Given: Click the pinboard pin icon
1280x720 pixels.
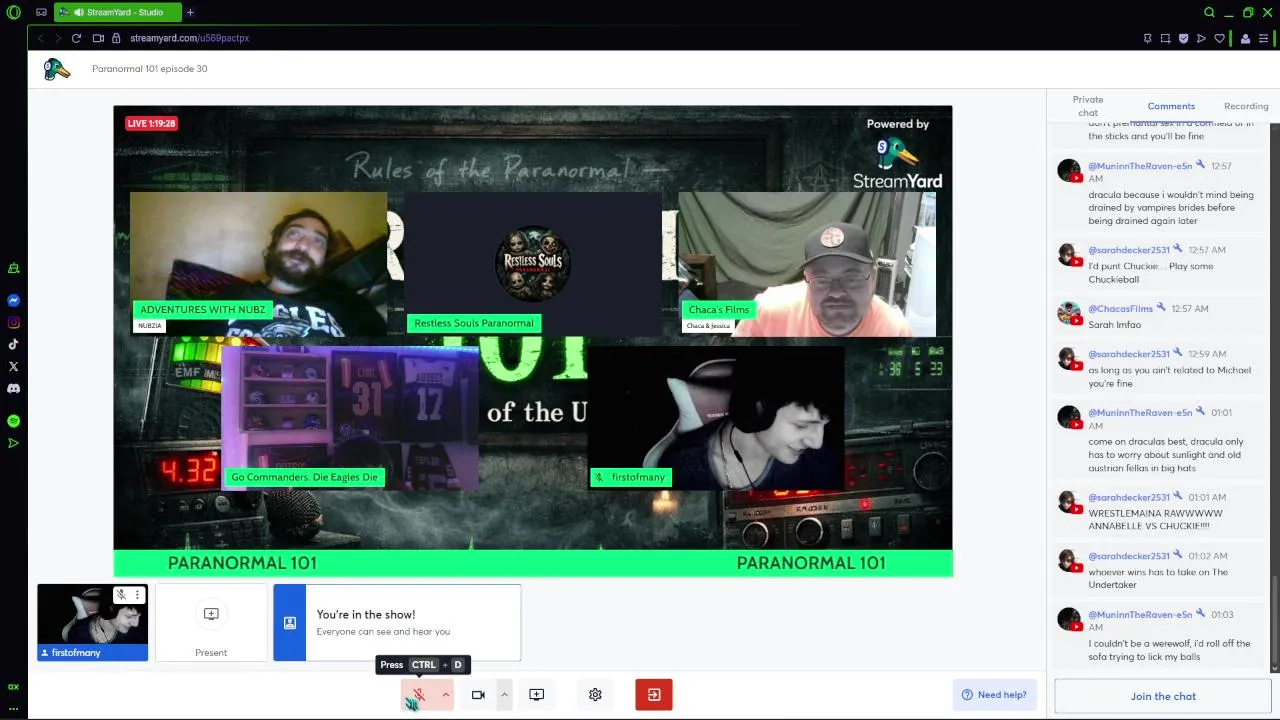Looking at the screenshot, I should 1147,38.
